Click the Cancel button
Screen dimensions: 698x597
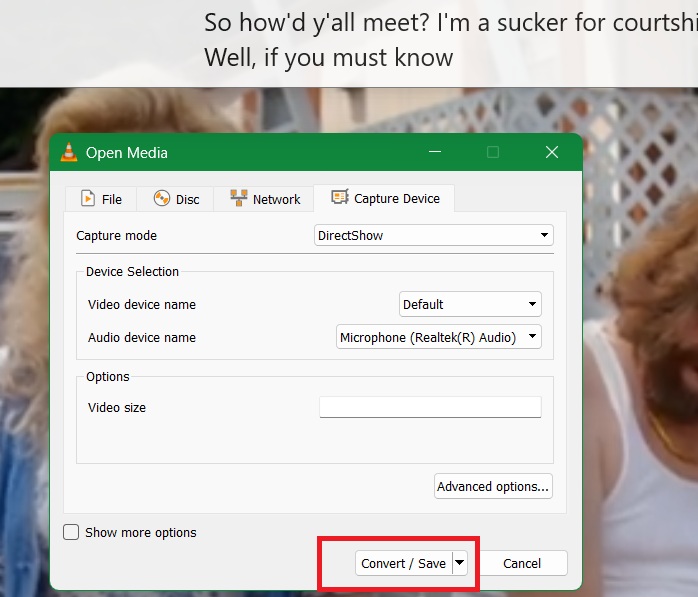click(522, 563)
